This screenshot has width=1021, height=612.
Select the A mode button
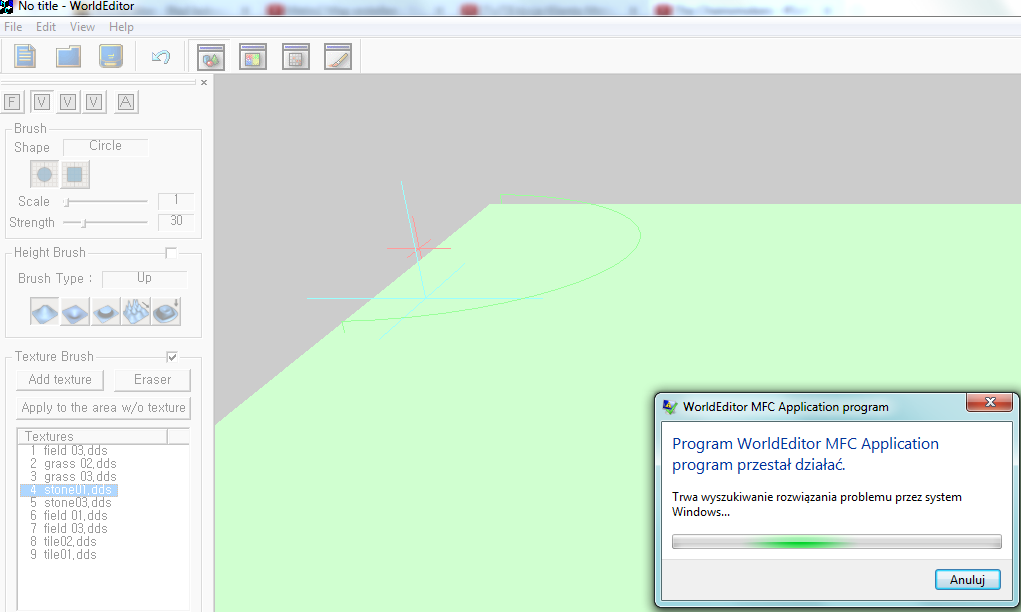(x=126, y=102)
